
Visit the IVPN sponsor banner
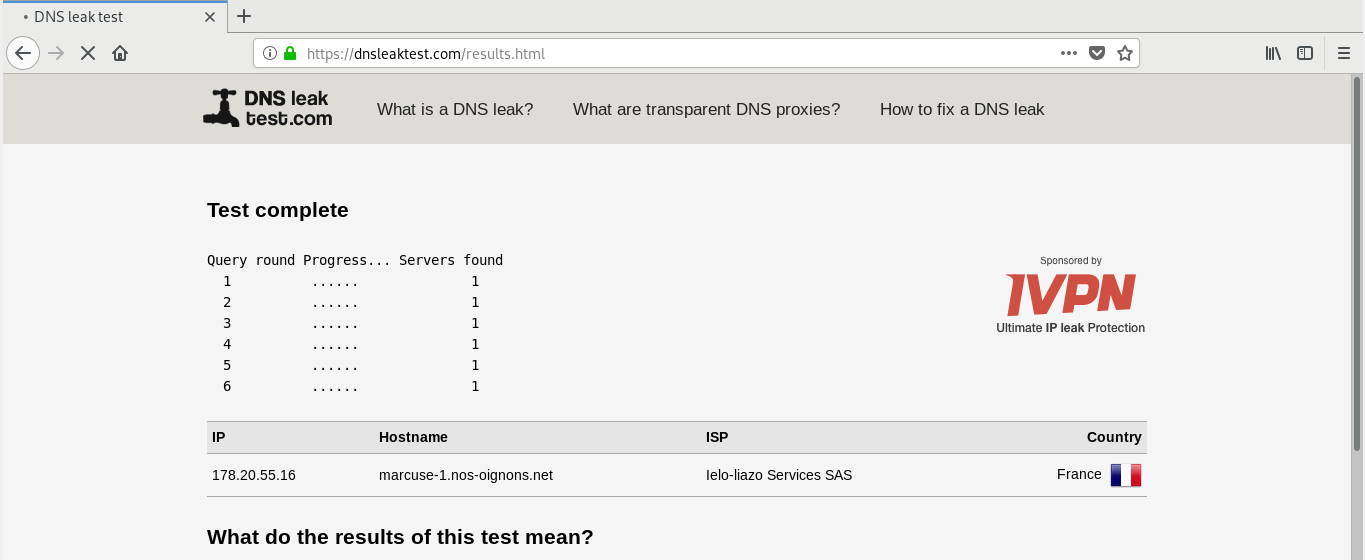1070,295
